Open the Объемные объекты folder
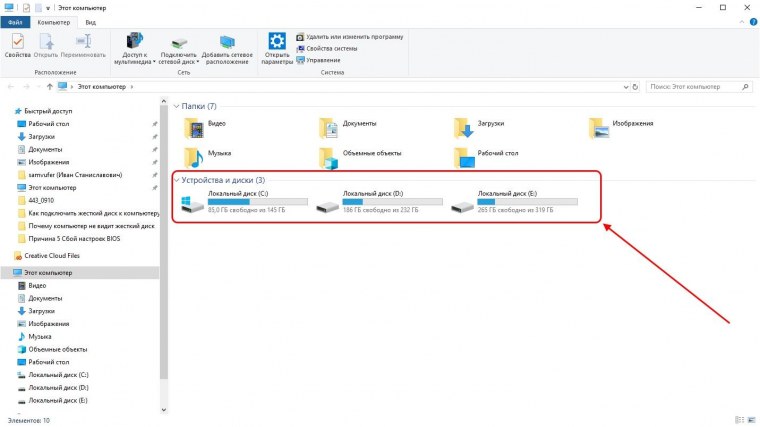The height and width of the screenshot is (427, 760). 327,157
